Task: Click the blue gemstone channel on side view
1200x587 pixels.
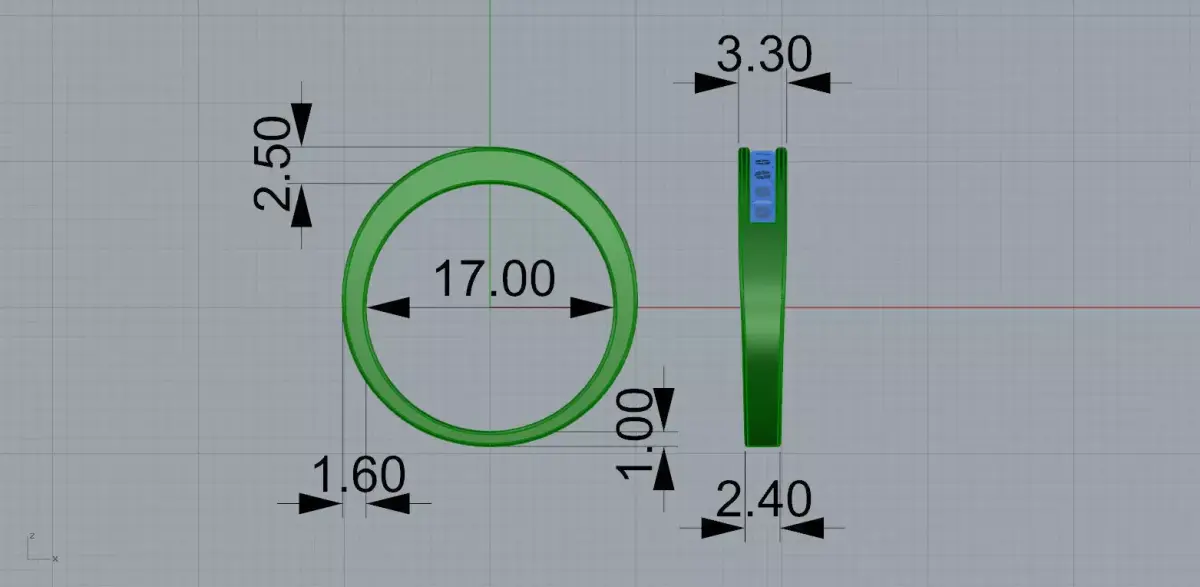Action: point(762,186)
